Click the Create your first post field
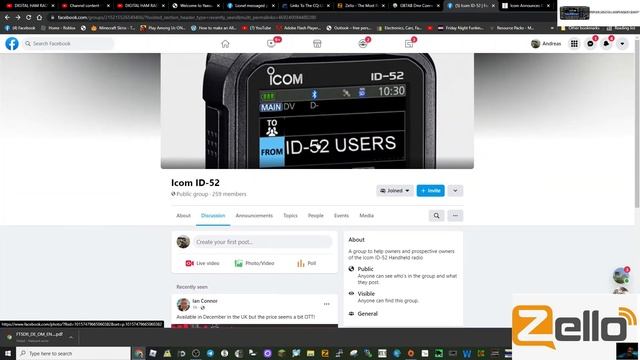Screen dimensions: 640x360 [262, 242]
